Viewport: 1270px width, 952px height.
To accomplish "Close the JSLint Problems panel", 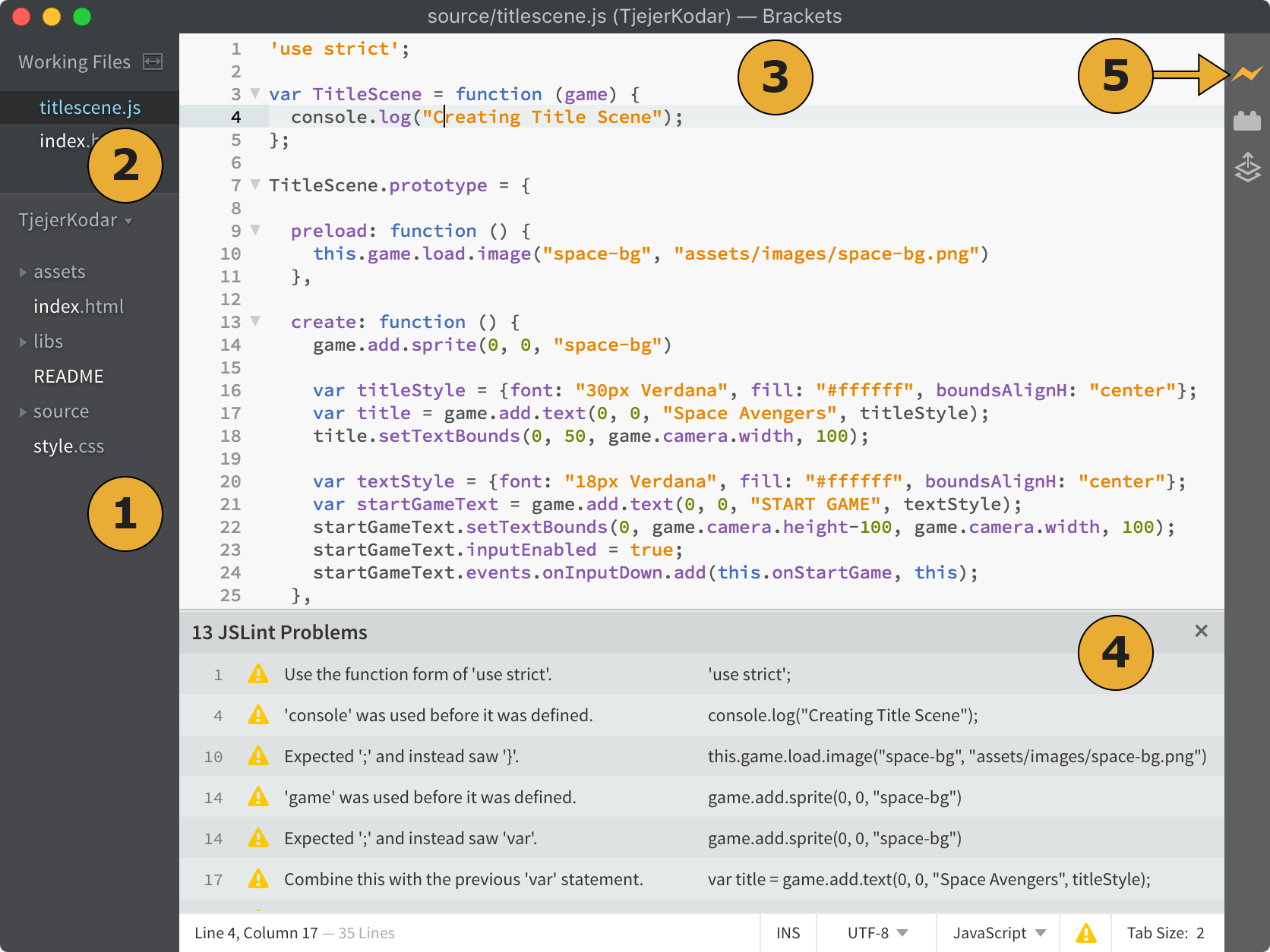I will 1201,631.
